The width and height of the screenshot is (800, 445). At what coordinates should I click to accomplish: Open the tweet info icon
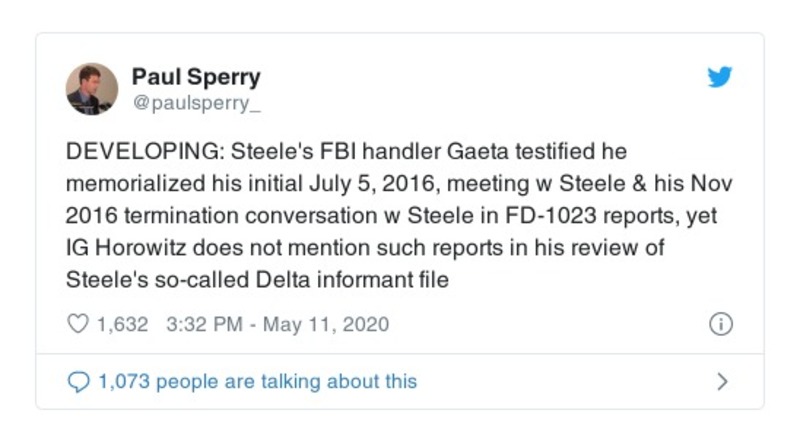(720, 324)
